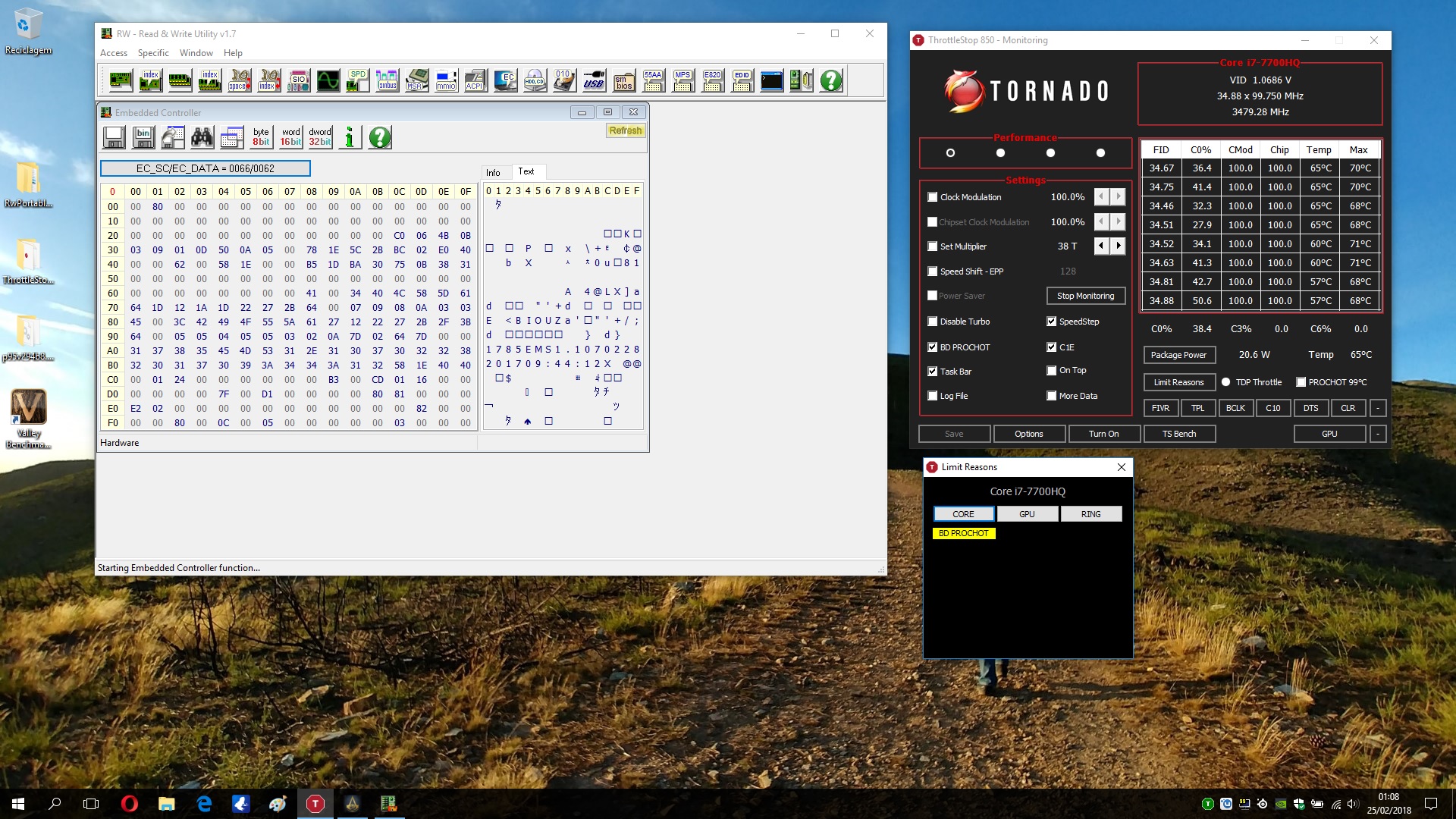Screen dimensions: 1456x819
Task: Increase Clock Modulation with right arrow
Action: (1119, 196)
